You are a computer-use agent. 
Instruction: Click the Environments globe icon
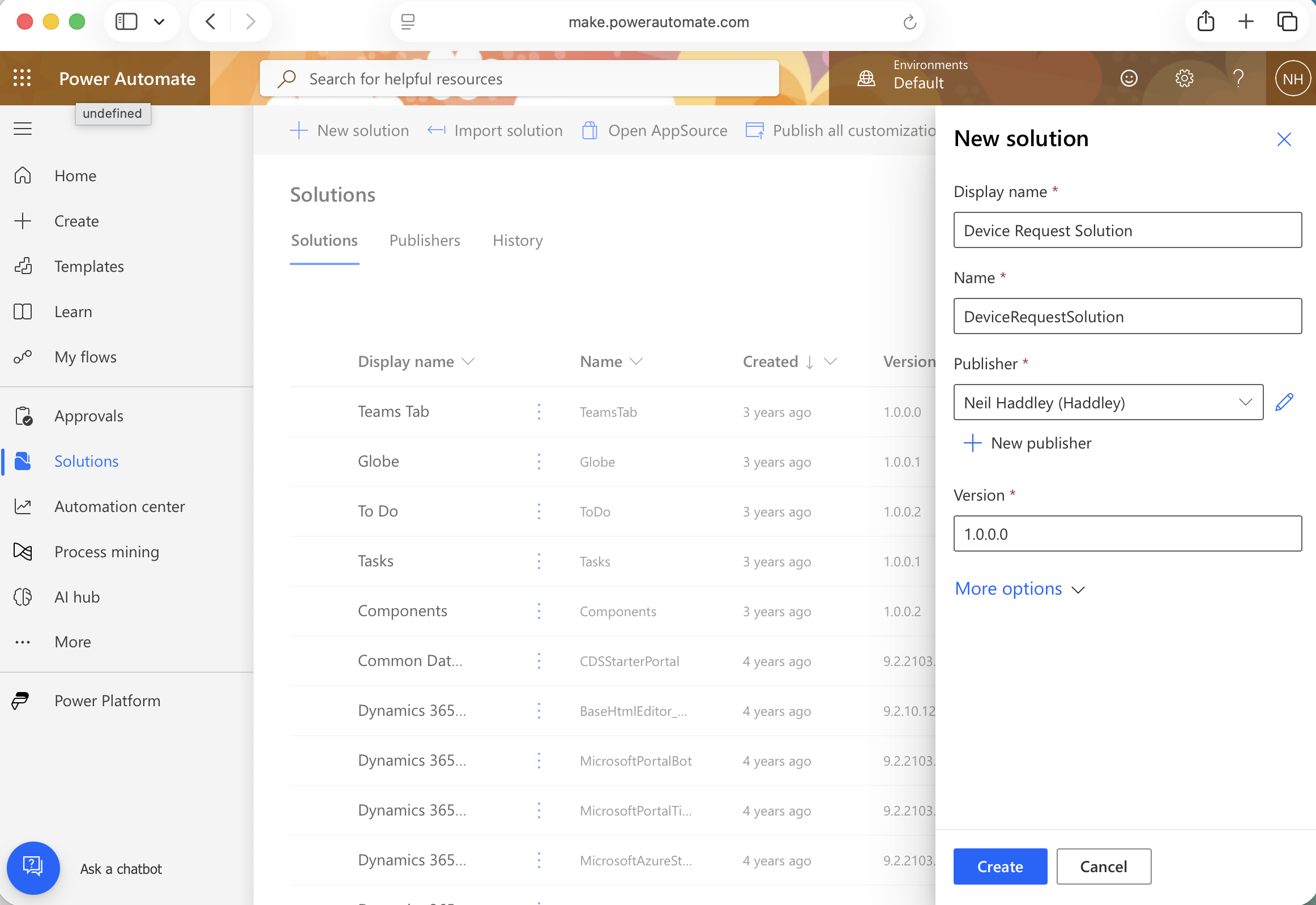pyautogui.click(x=866, y=78)
